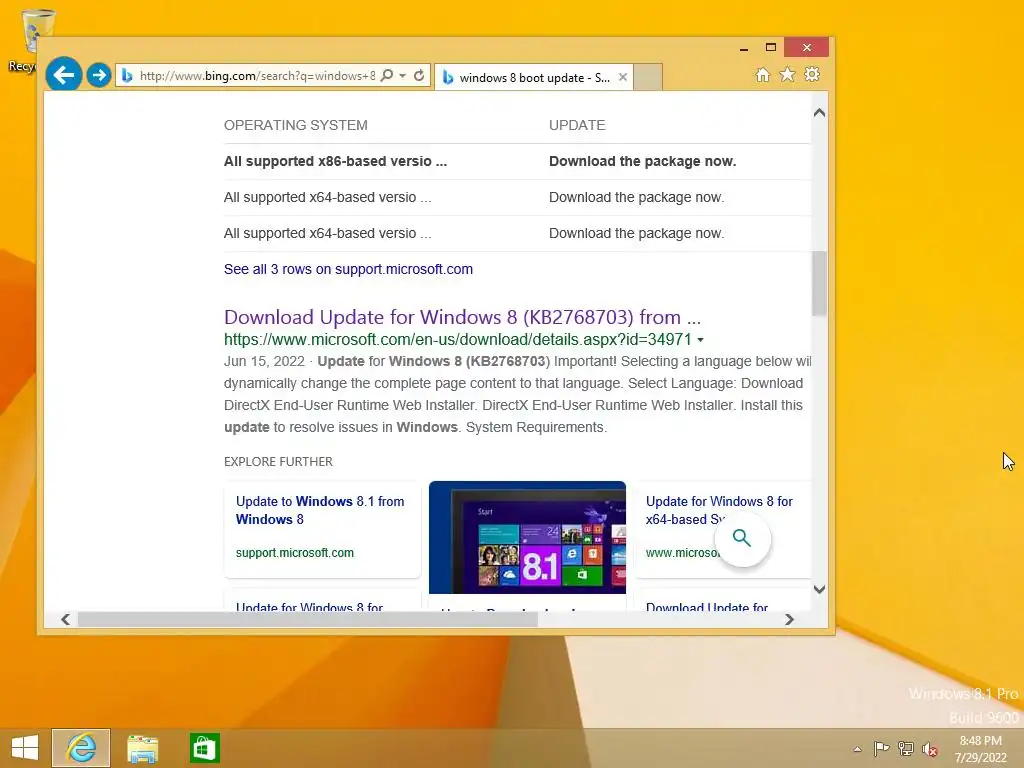This screenshot has width=1024, height=768.
Task: Click 'See all 3 rows on support.microsoft.com'
Action: coord(348,269)
